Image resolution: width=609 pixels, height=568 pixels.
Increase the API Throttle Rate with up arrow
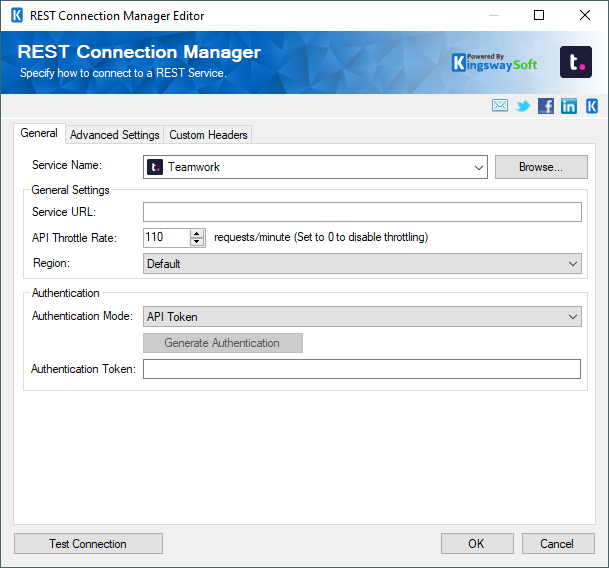pyautogui.click(x=197, y=233)
